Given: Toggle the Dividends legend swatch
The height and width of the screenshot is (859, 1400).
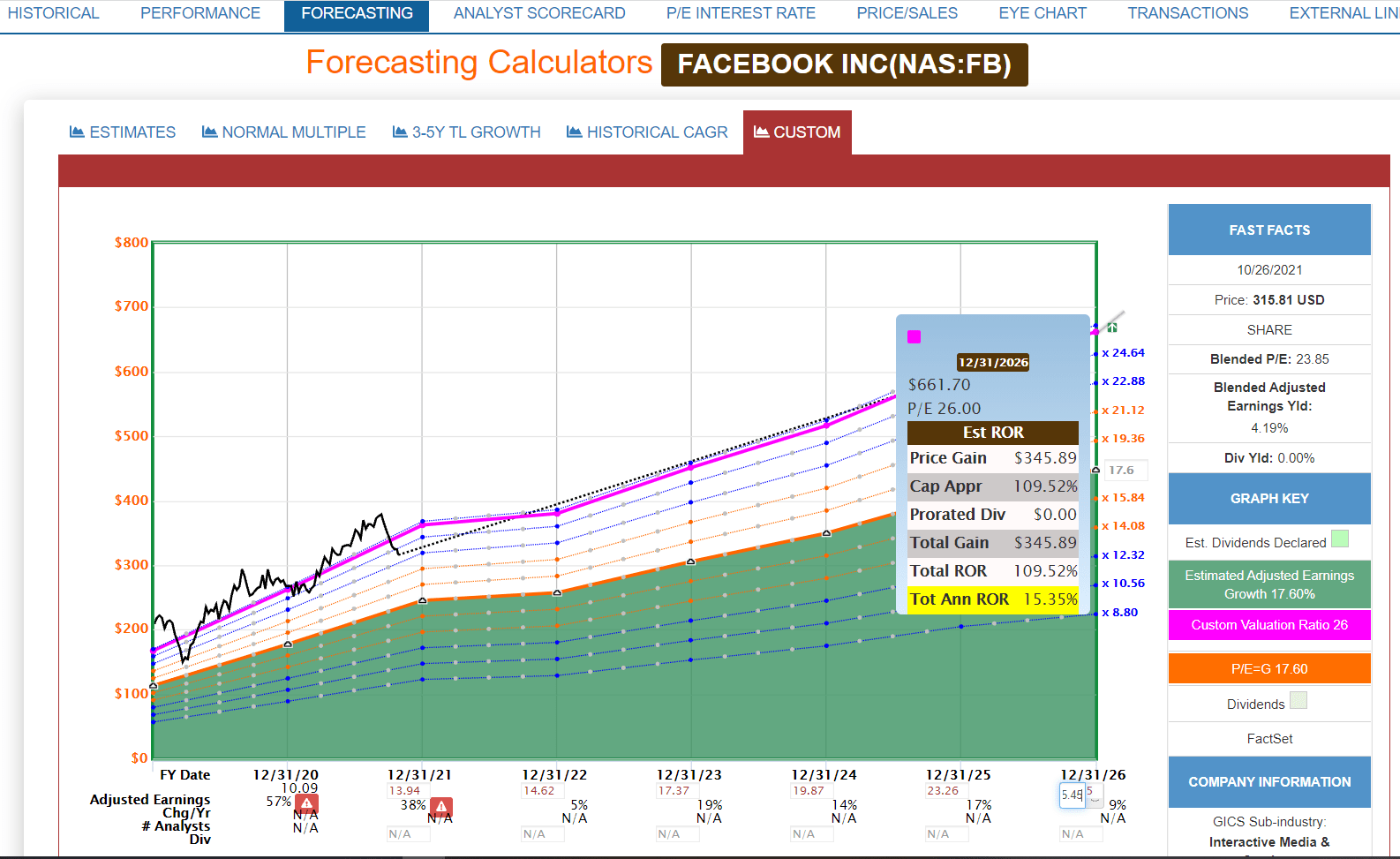Looking at the screenshot, I should (x=1298, y=700).
